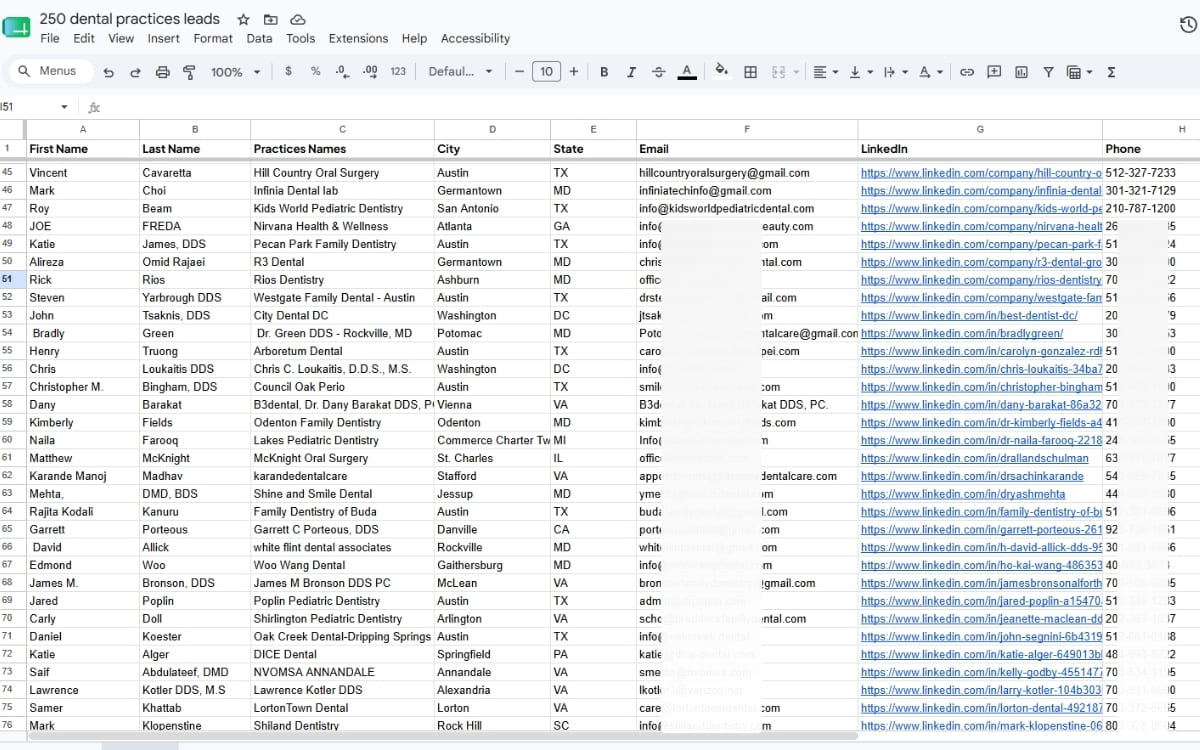This screenshot has height=750, width=1200.
Task: Open the bradlygreen LinkedIn link
Action: (x=962, y=333)
